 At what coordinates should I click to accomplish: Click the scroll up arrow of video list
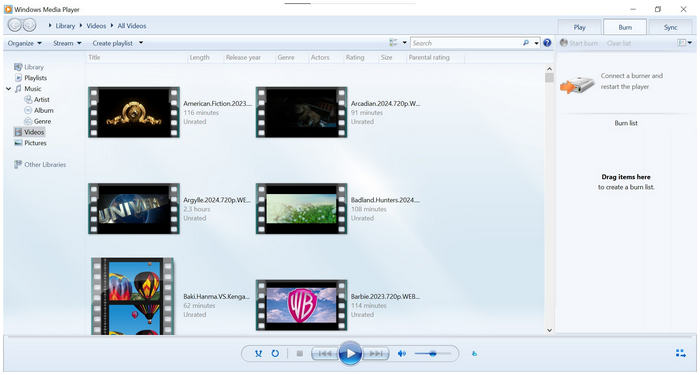(550, 69)
